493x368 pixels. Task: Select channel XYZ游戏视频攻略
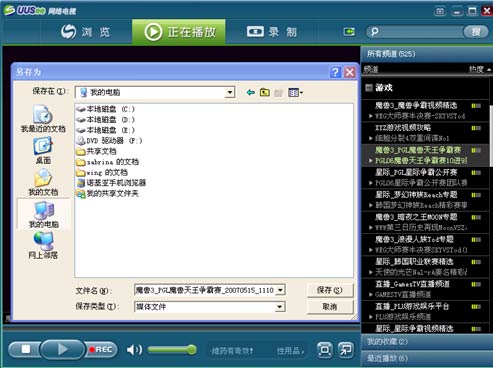pyautogui.click(x=403, y=128)
